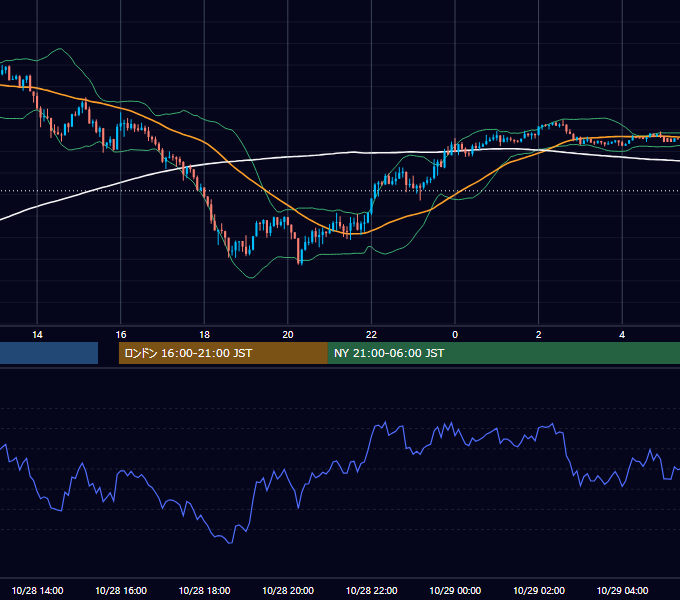The height and width of the screenshot is (600, 680).
Task: Click the '10/28 14:00' date label
Action: click(37, 590)
